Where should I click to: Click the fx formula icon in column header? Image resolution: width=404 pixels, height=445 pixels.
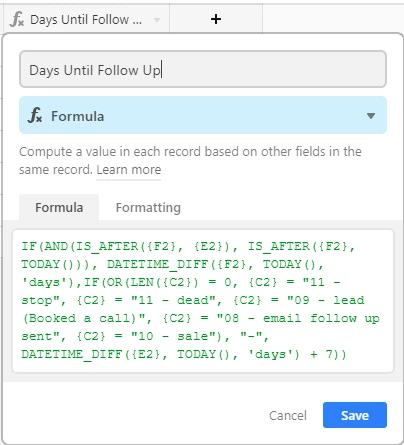(17, 19)
